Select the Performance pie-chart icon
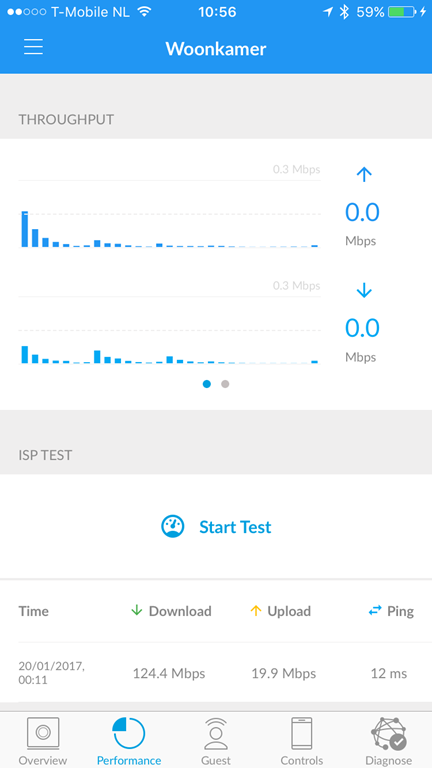The image size is (432, 768). click(129, 733)
